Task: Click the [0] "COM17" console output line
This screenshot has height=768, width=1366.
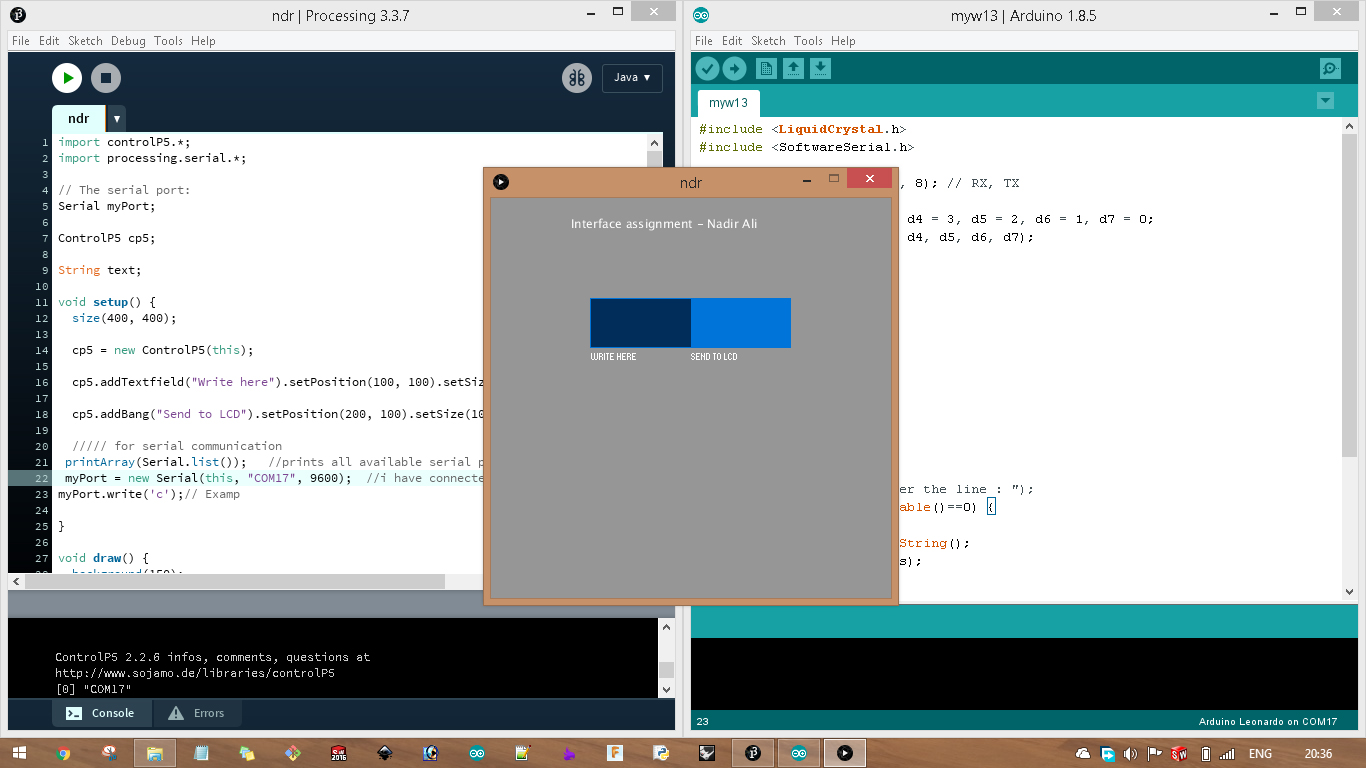Action: [93, 689]
